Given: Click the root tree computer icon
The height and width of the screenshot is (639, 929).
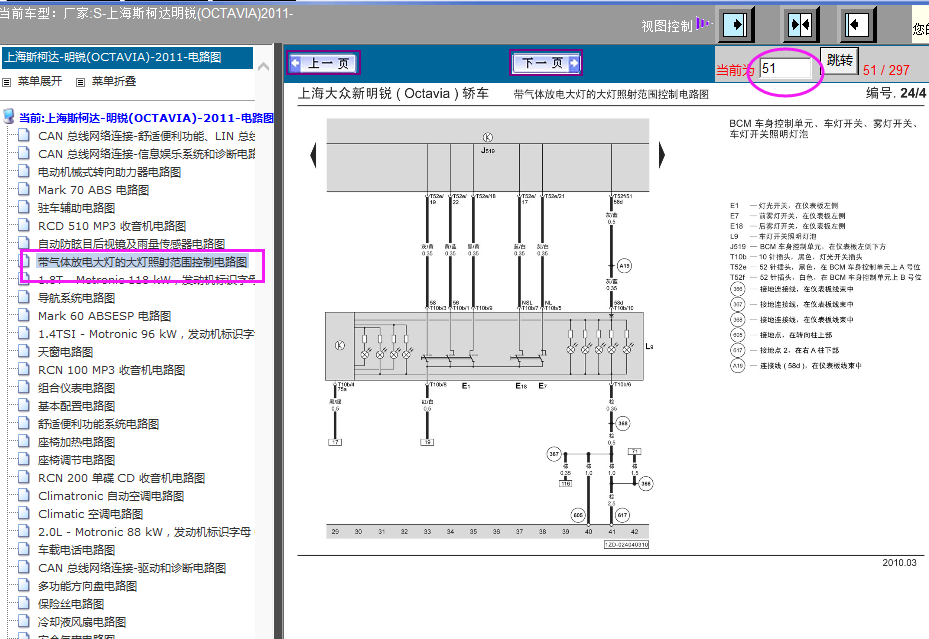Looking at the screenshot, I should pyautogui.click(x=9, y=116).
